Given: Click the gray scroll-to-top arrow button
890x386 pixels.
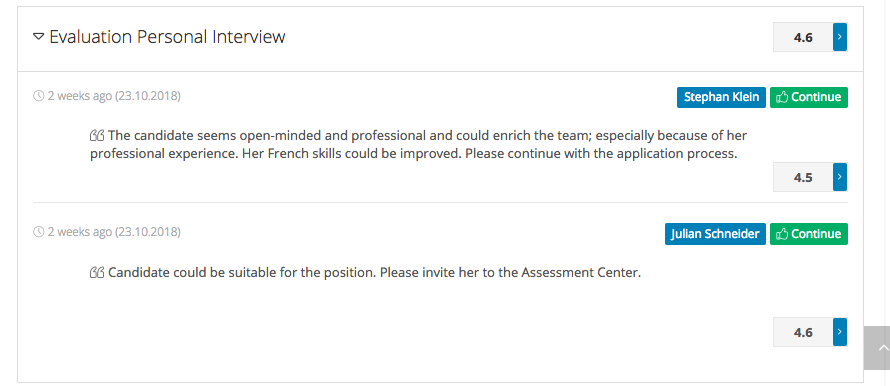Looking at the screenshot, I should [x=877, y=348].
